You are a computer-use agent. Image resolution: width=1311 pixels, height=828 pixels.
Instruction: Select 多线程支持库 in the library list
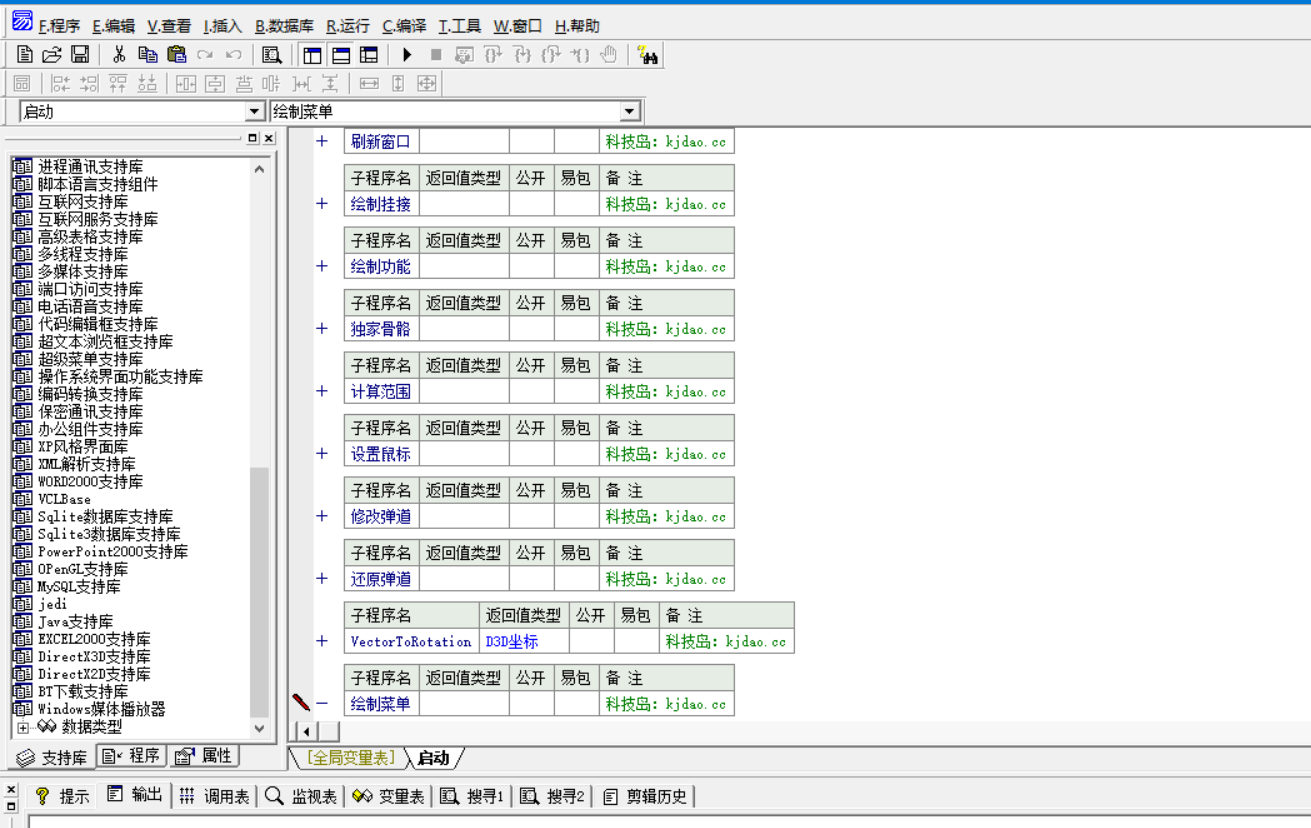point(82,254)
